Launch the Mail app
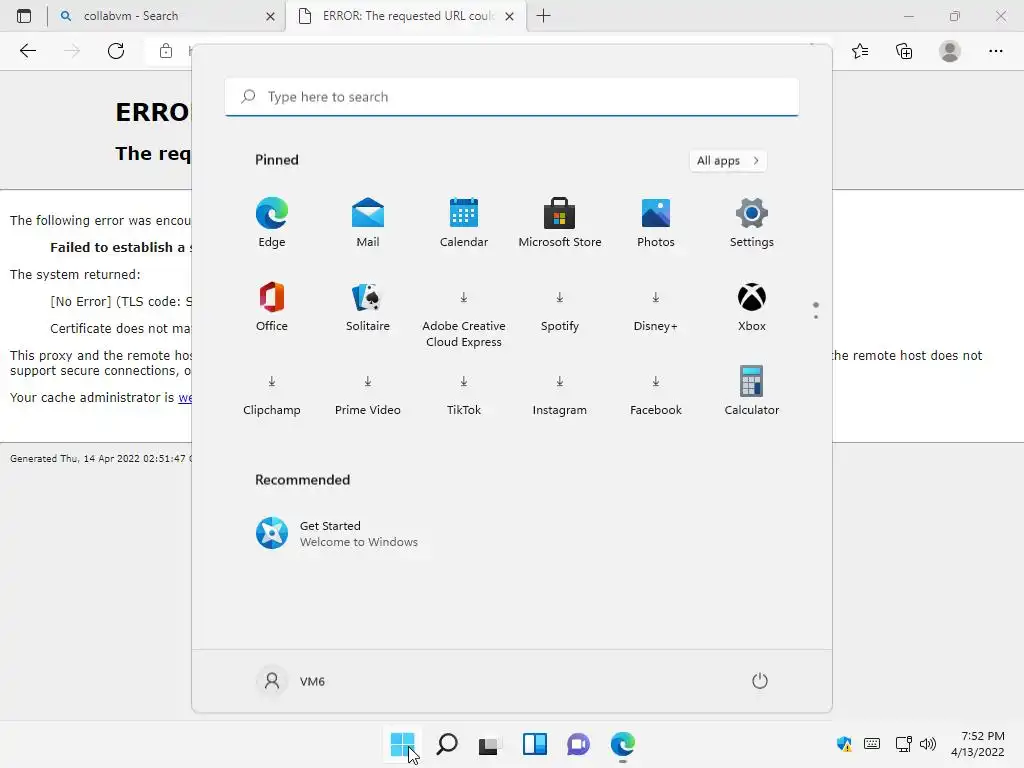 pyautogui.click(x=368, y=222)
